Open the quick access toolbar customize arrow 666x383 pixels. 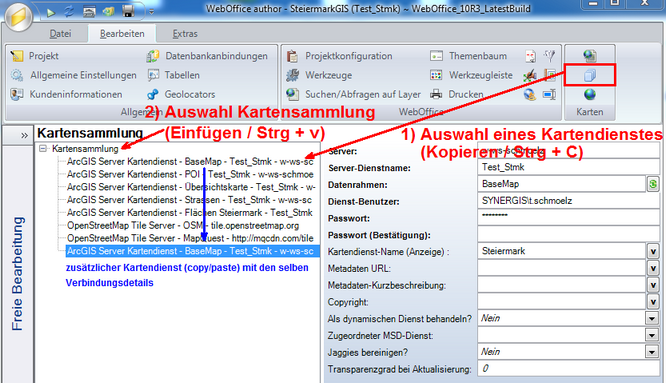pyautogui.click(x=151, y=12)
